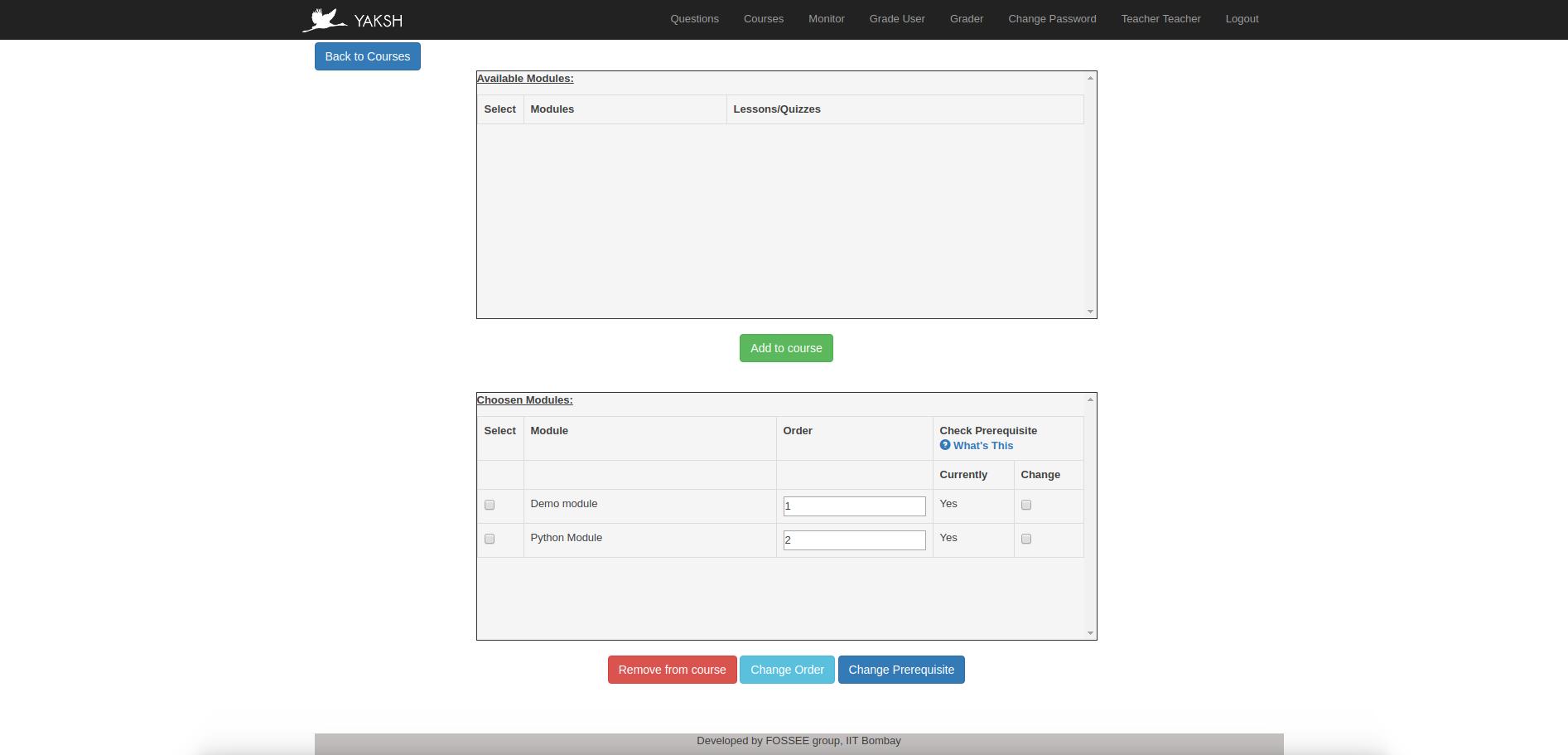The width and height of the screenshot is (1568, 755).
Task: Open the Grader page
Action: (967, 19)
